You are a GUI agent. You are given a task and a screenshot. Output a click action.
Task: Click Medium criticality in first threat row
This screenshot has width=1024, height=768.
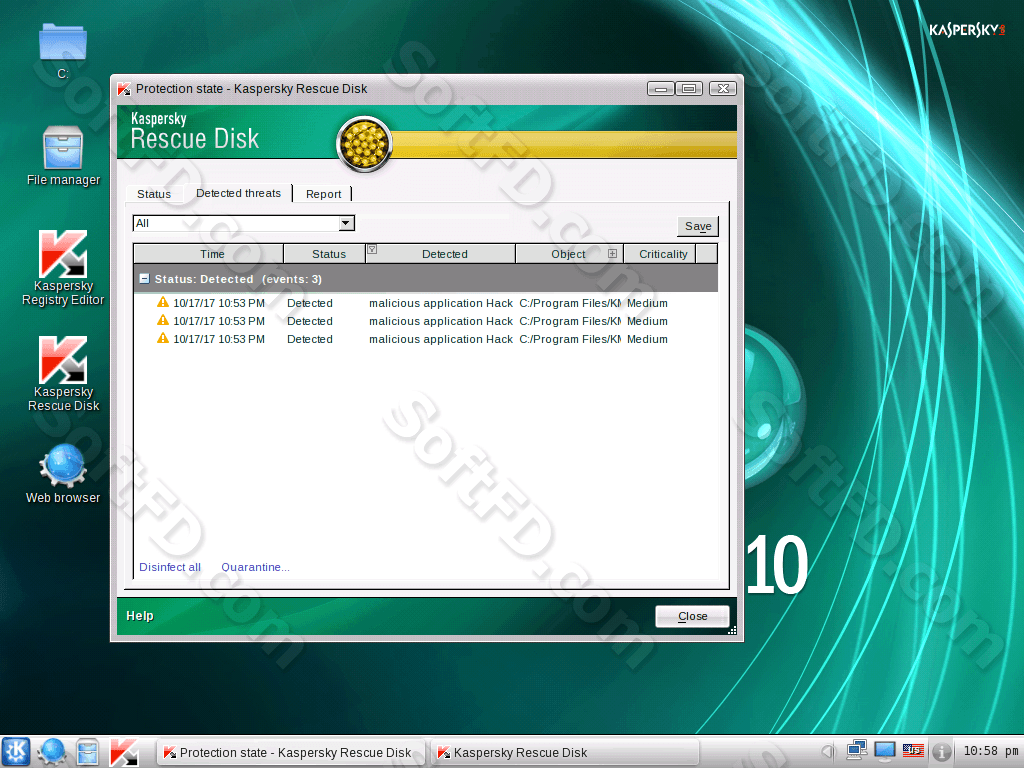coord(647,303)
